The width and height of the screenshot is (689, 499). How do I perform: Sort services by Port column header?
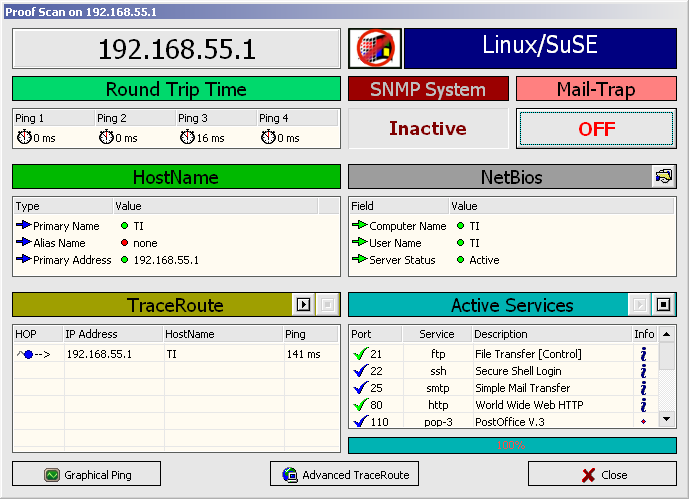(376, 334)
